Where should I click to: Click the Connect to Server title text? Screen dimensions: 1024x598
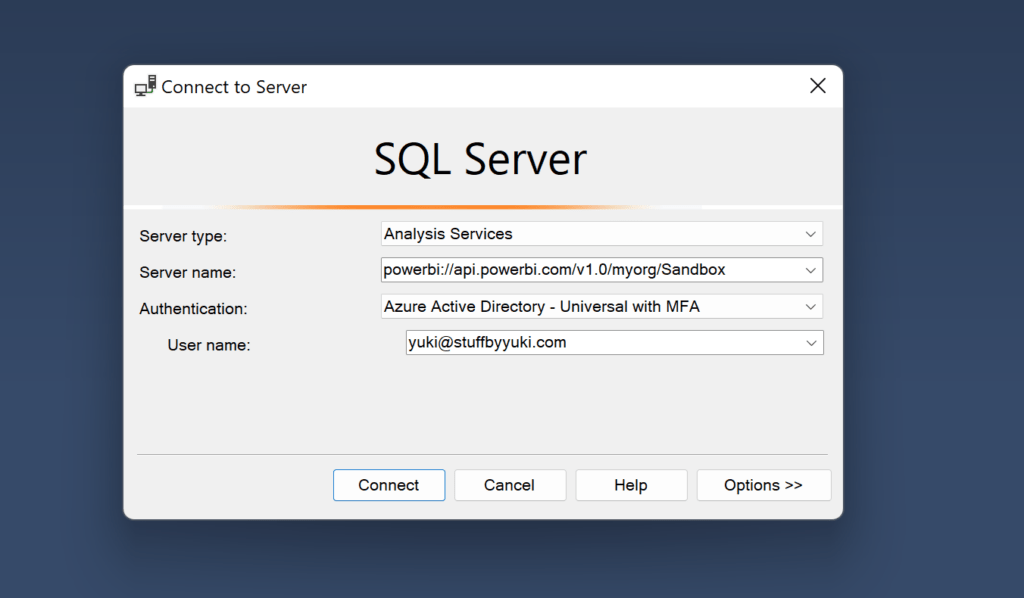[235, 87]
